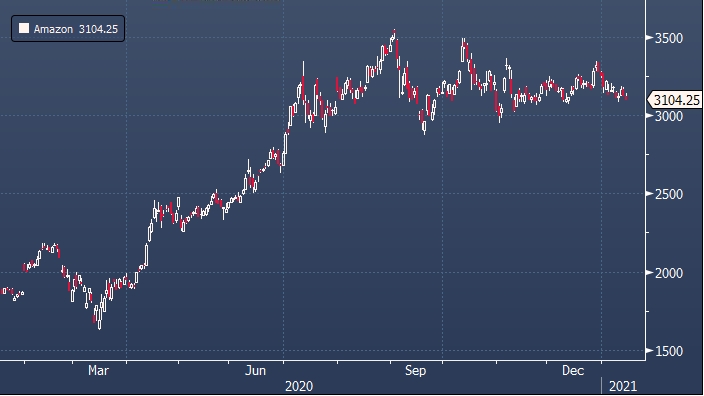The image size is (704, 396).
Task: Click the Jun label on time axis
Action: [x=255, y=370]
